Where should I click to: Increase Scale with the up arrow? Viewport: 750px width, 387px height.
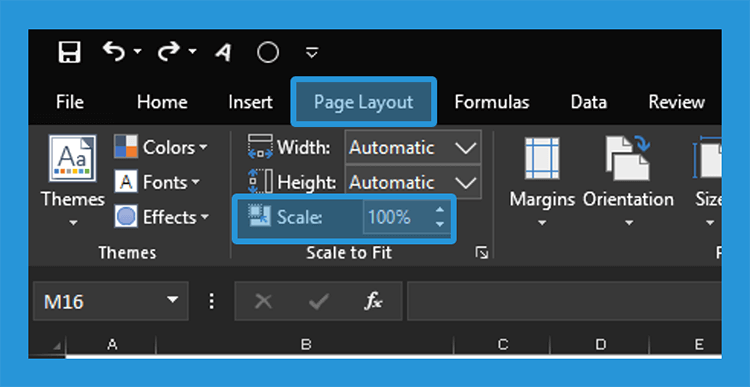pyautogui.click(x=440, y=210)
